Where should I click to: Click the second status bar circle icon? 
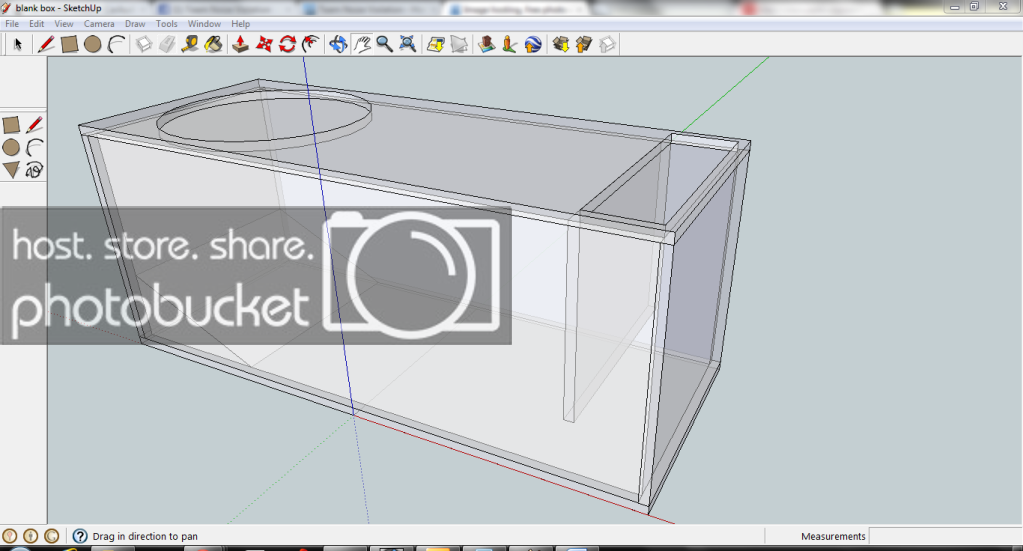pyautogui.click(x=31, y=536)
